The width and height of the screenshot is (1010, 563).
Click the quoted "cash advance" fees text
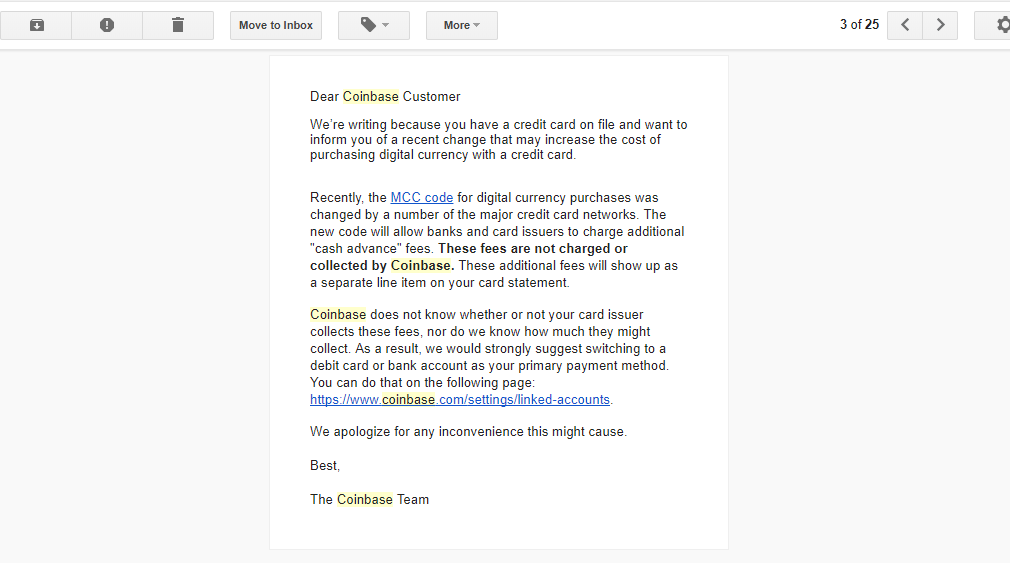click(x=356, y=249)
